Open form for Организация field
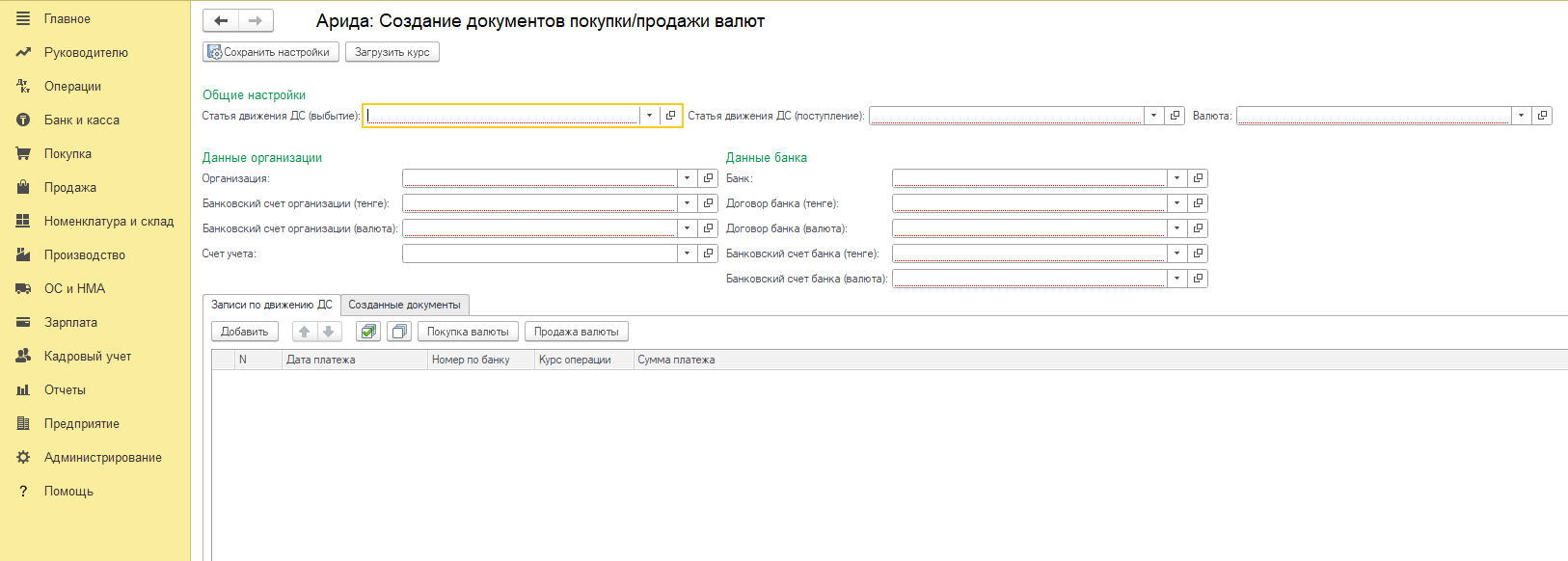1568x561 pixels. pos(709,178)
